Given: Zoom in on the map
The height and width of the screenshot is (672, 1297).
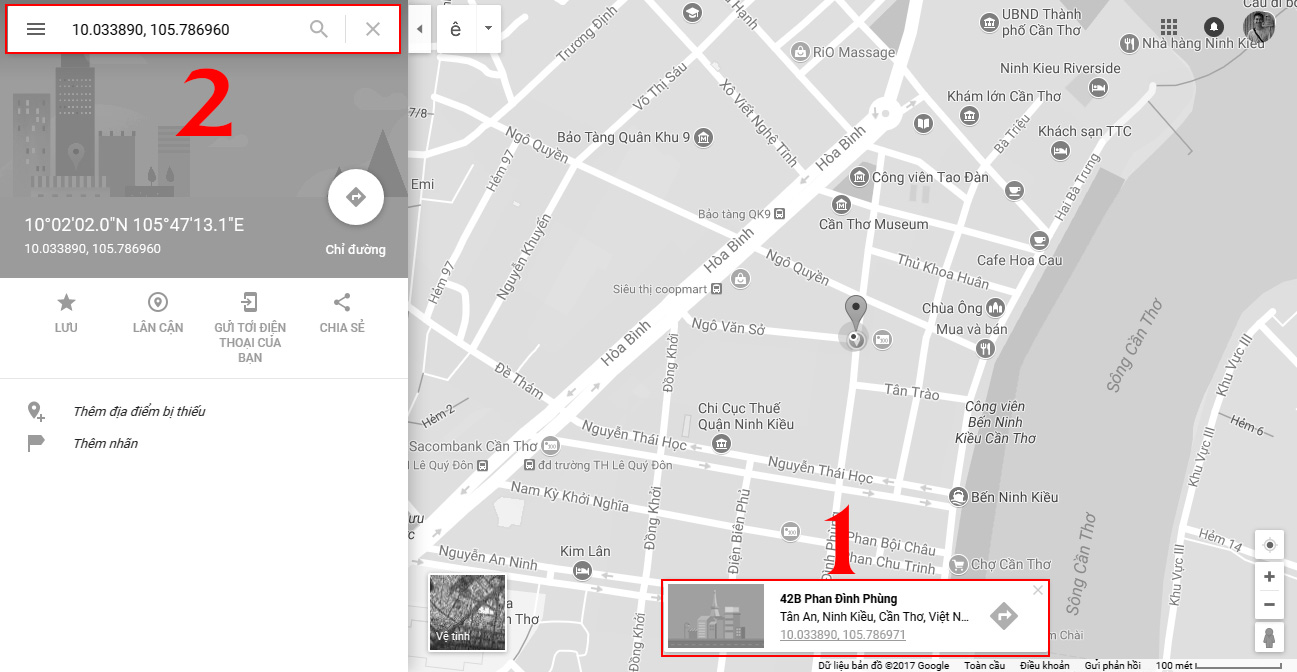Looking at the screenshot, I should point(1269,577).
